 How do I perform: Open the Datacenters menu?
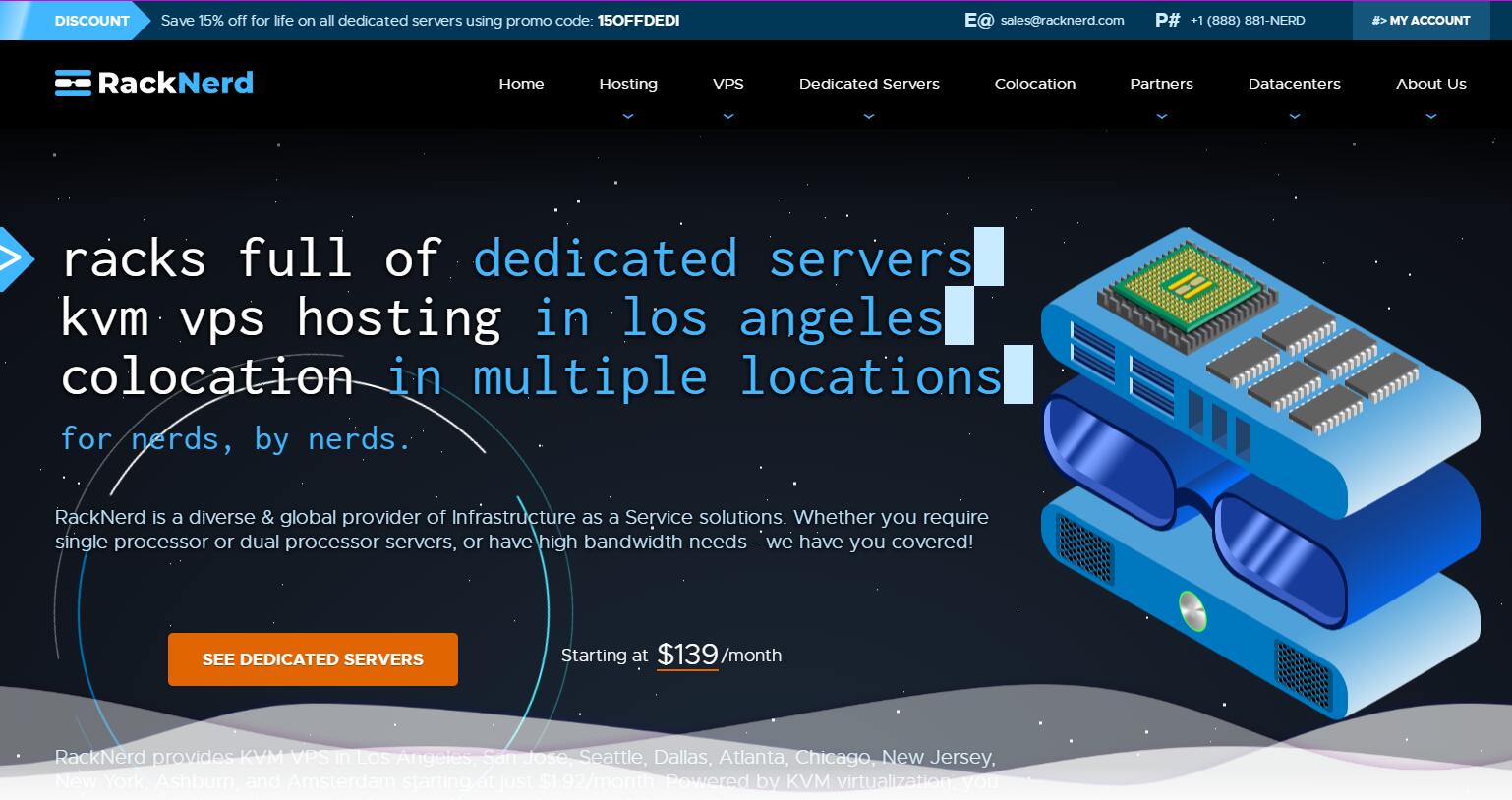tap(1295, 85)
